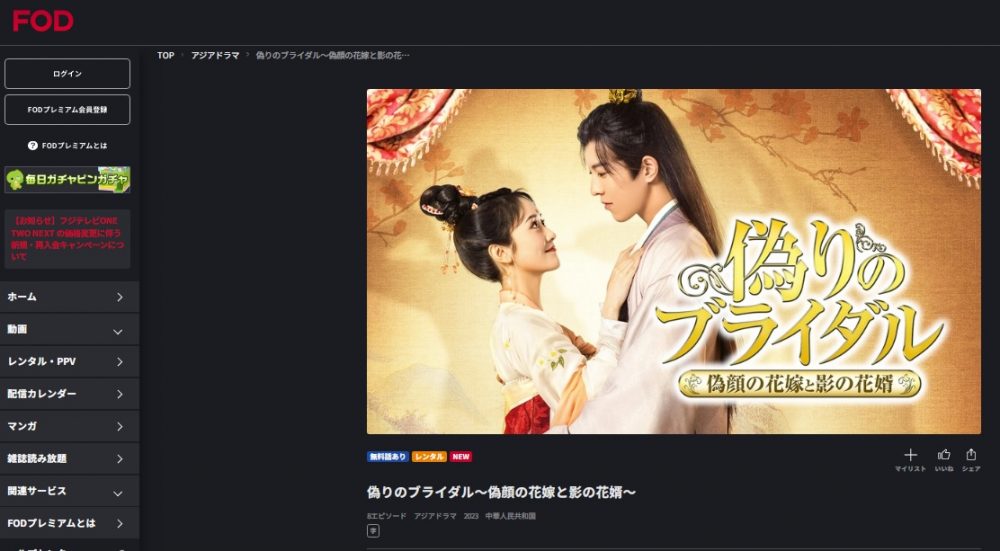Click the question mark FODプレミアムとは icon
Screen dimensions: 1000x551
(33, 145)
